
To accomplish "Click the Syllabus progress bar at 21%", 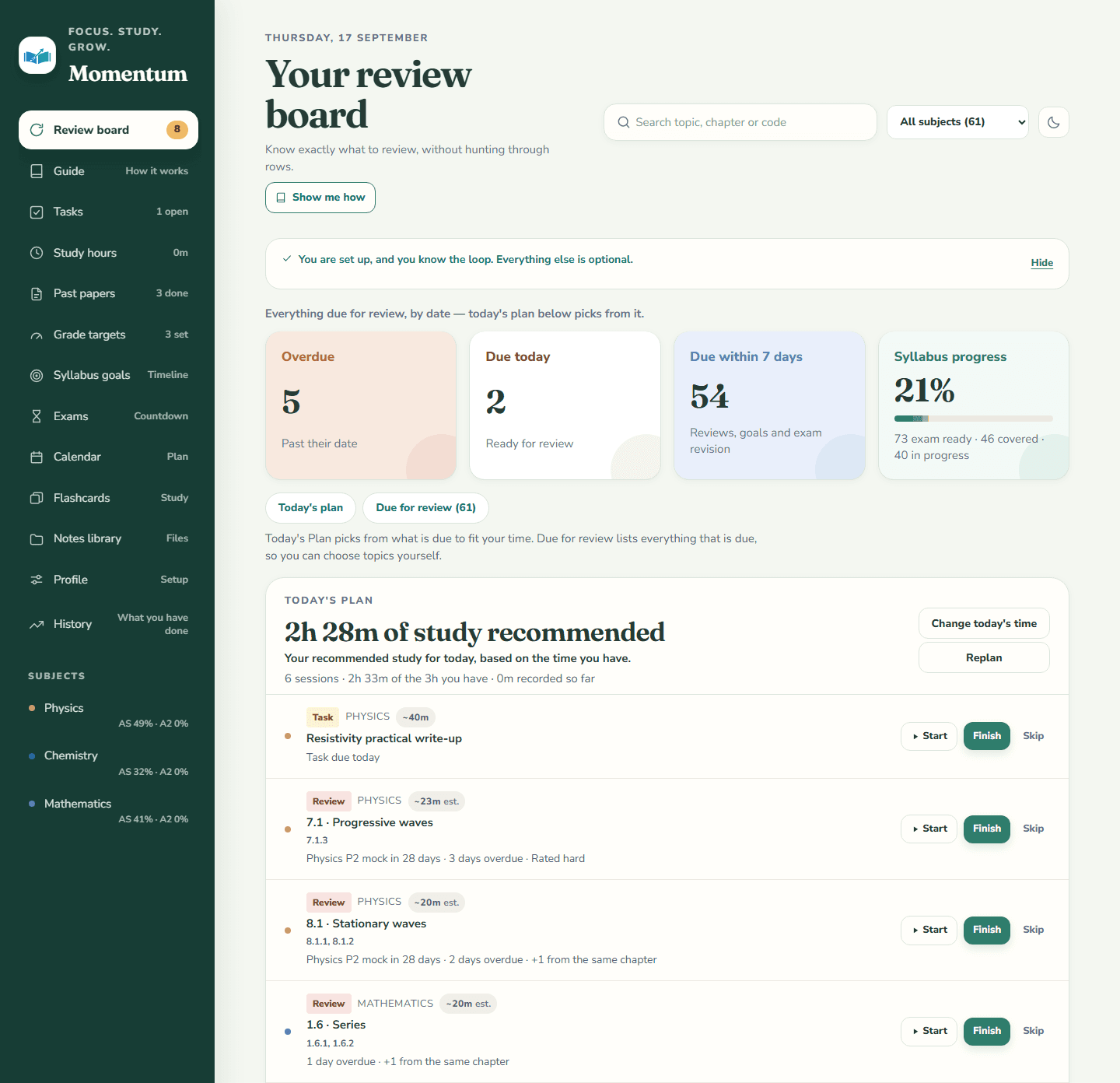I will (974, 419).
